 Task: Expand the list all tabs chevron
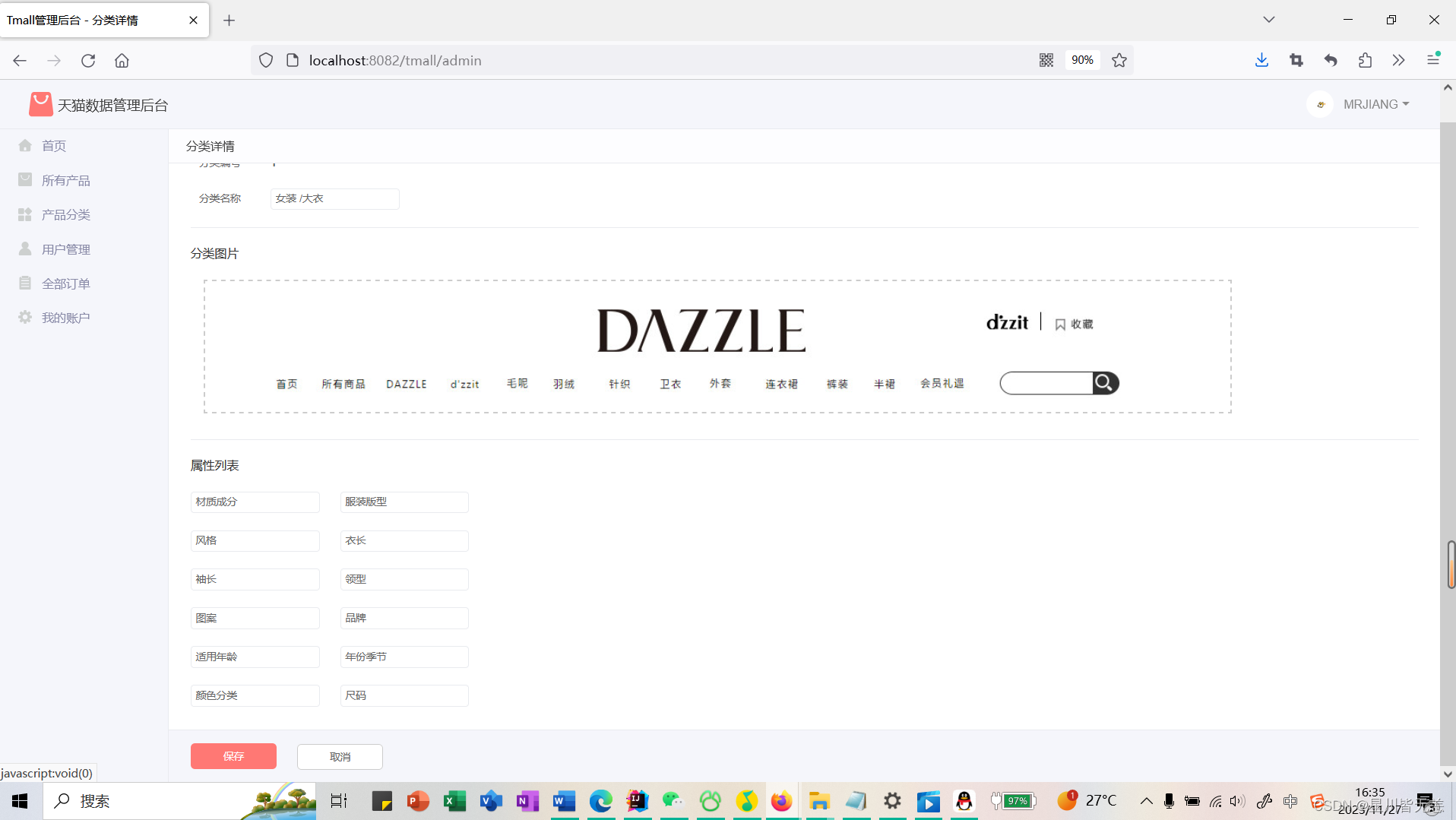click(x=1268, y=20)
